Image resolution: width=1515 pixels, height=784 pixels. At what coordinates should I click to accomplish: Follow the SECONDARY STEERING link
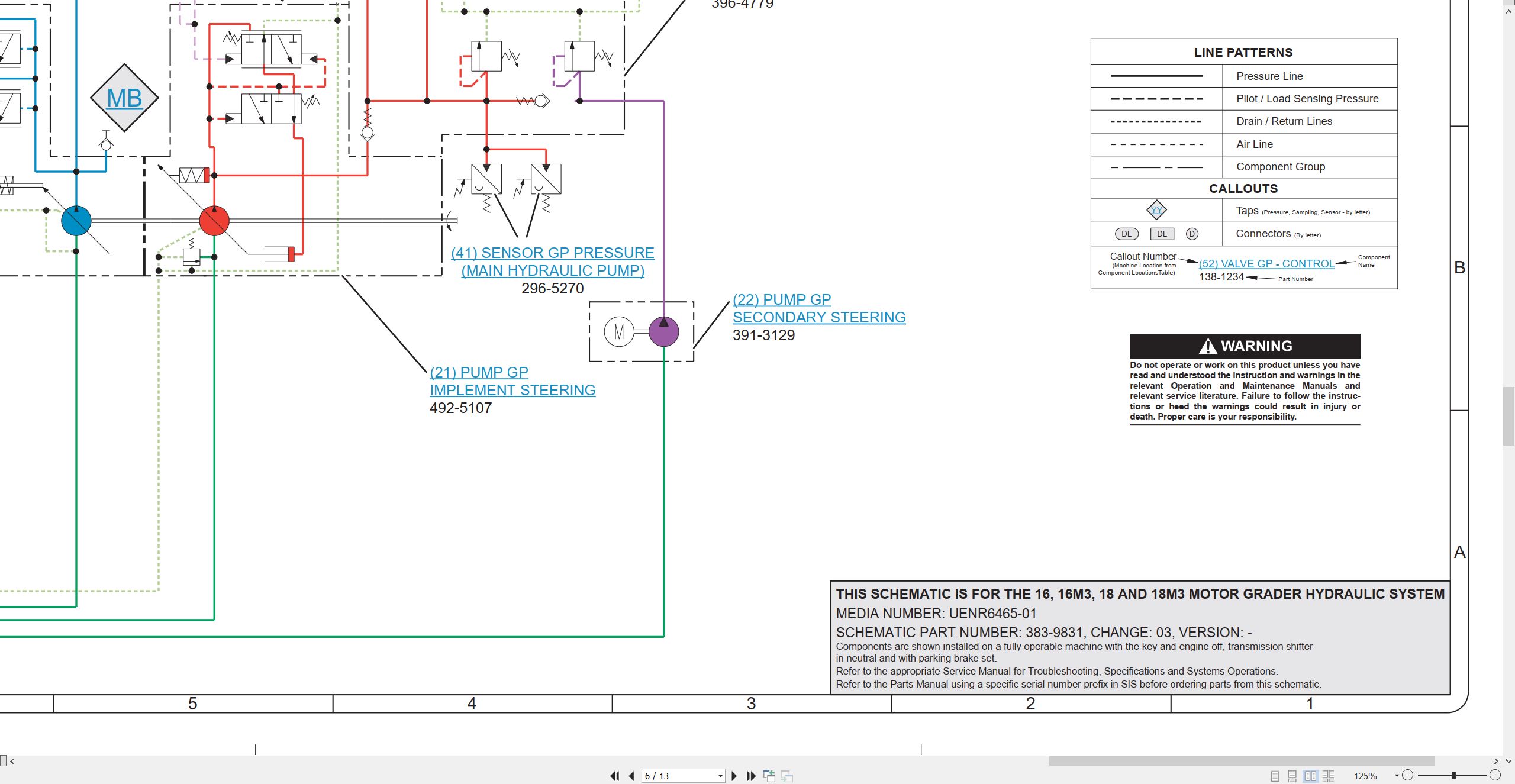coord(819,317)
